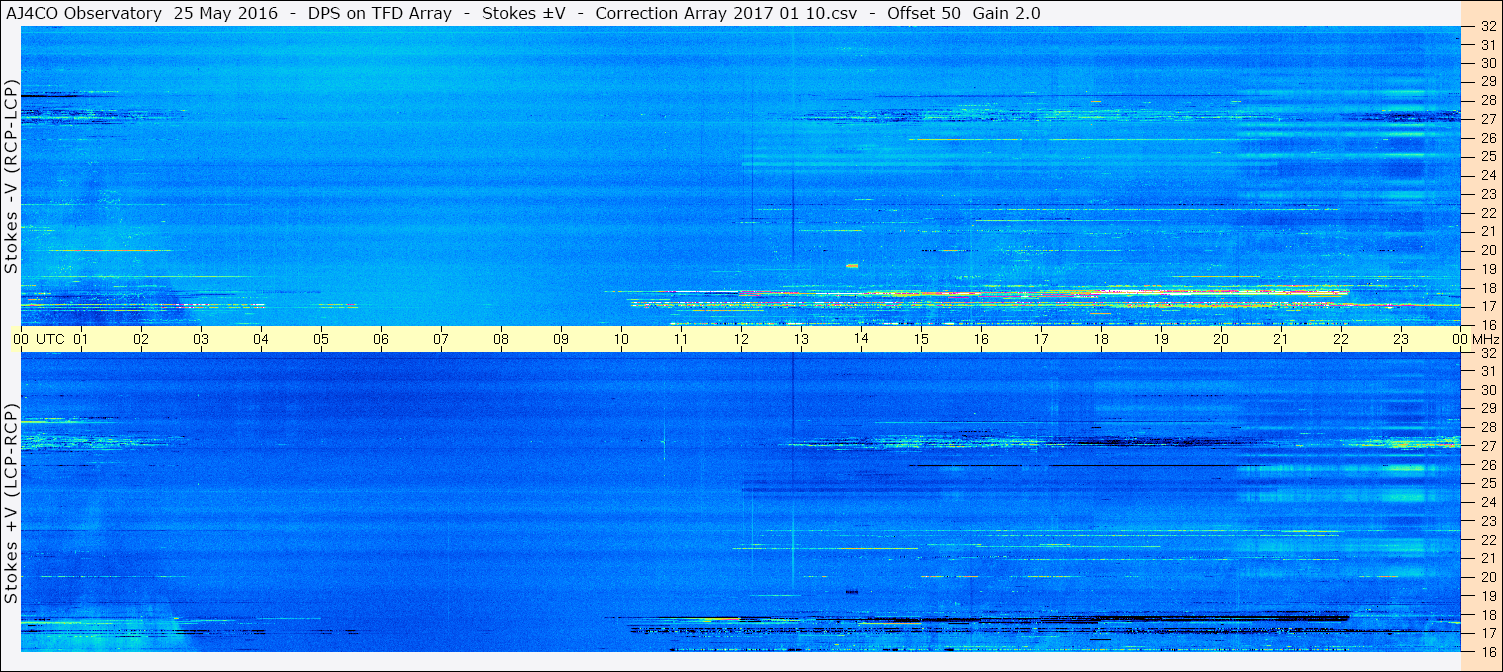Select the 22 hour tick on time axis
The image size is (1503, 672).
[1341, 339]
